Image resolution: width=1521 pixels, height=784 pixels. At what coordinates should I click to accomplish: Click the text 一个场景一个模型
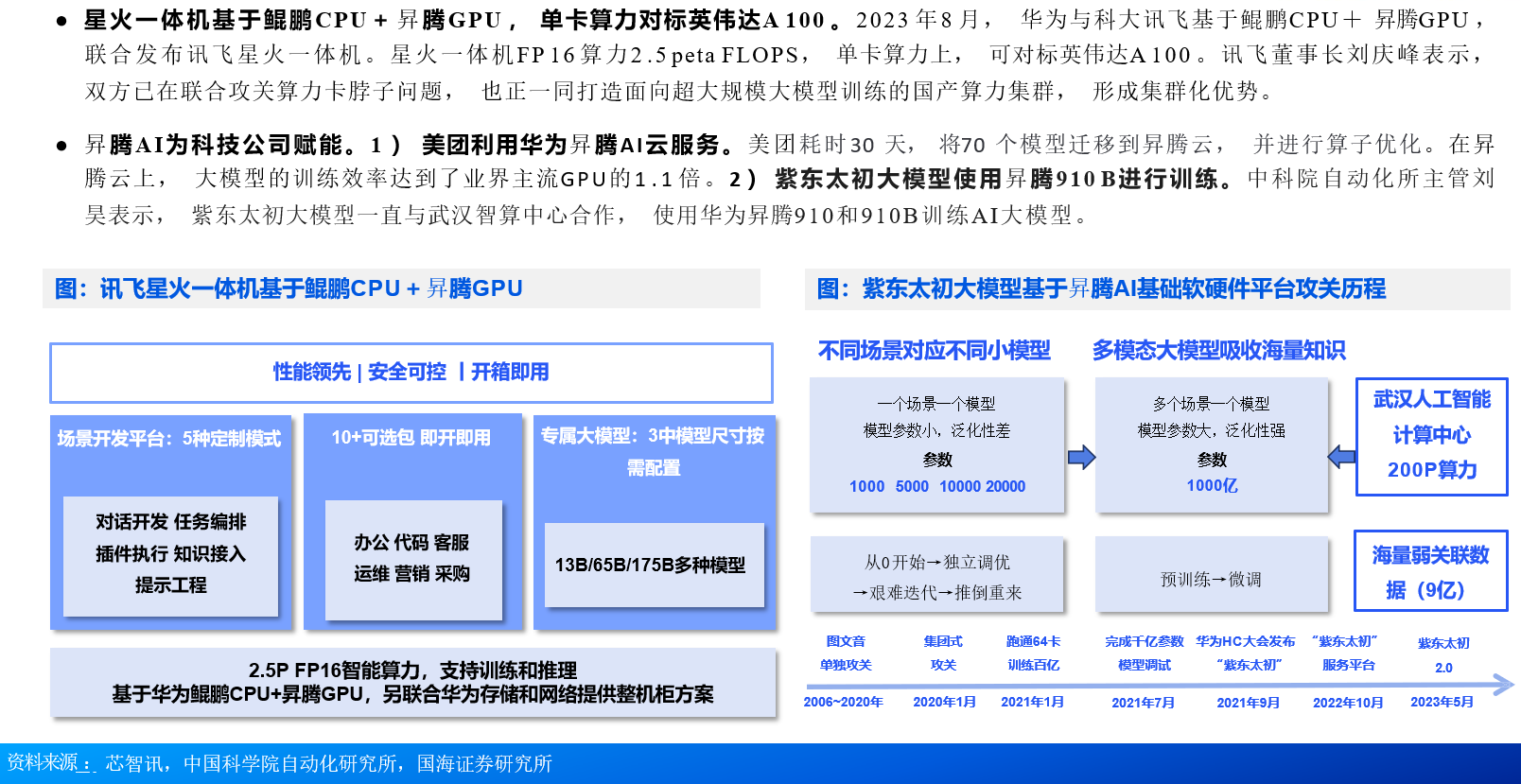click(936, 404)
